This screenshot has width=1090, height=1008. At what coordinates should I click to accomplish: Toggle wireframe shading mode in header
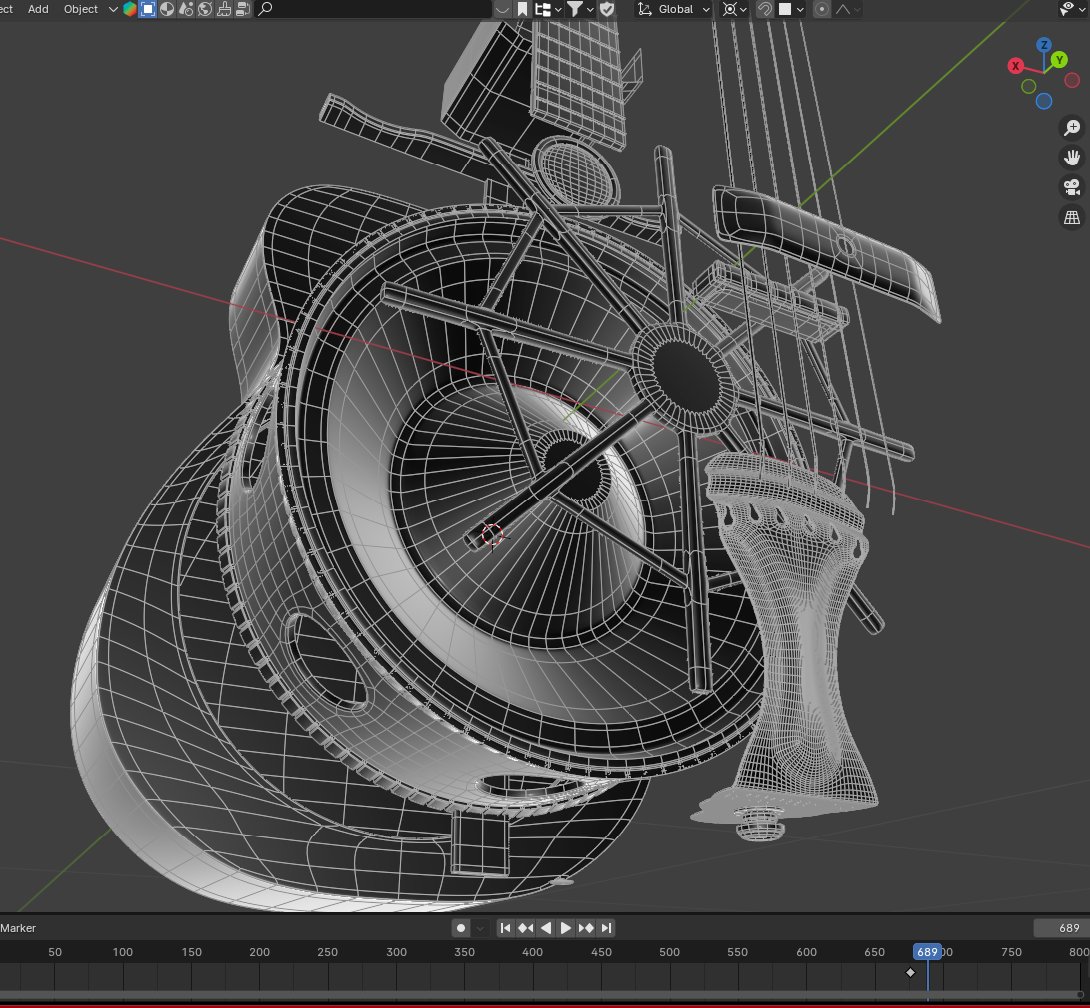[x=147, y=9]
